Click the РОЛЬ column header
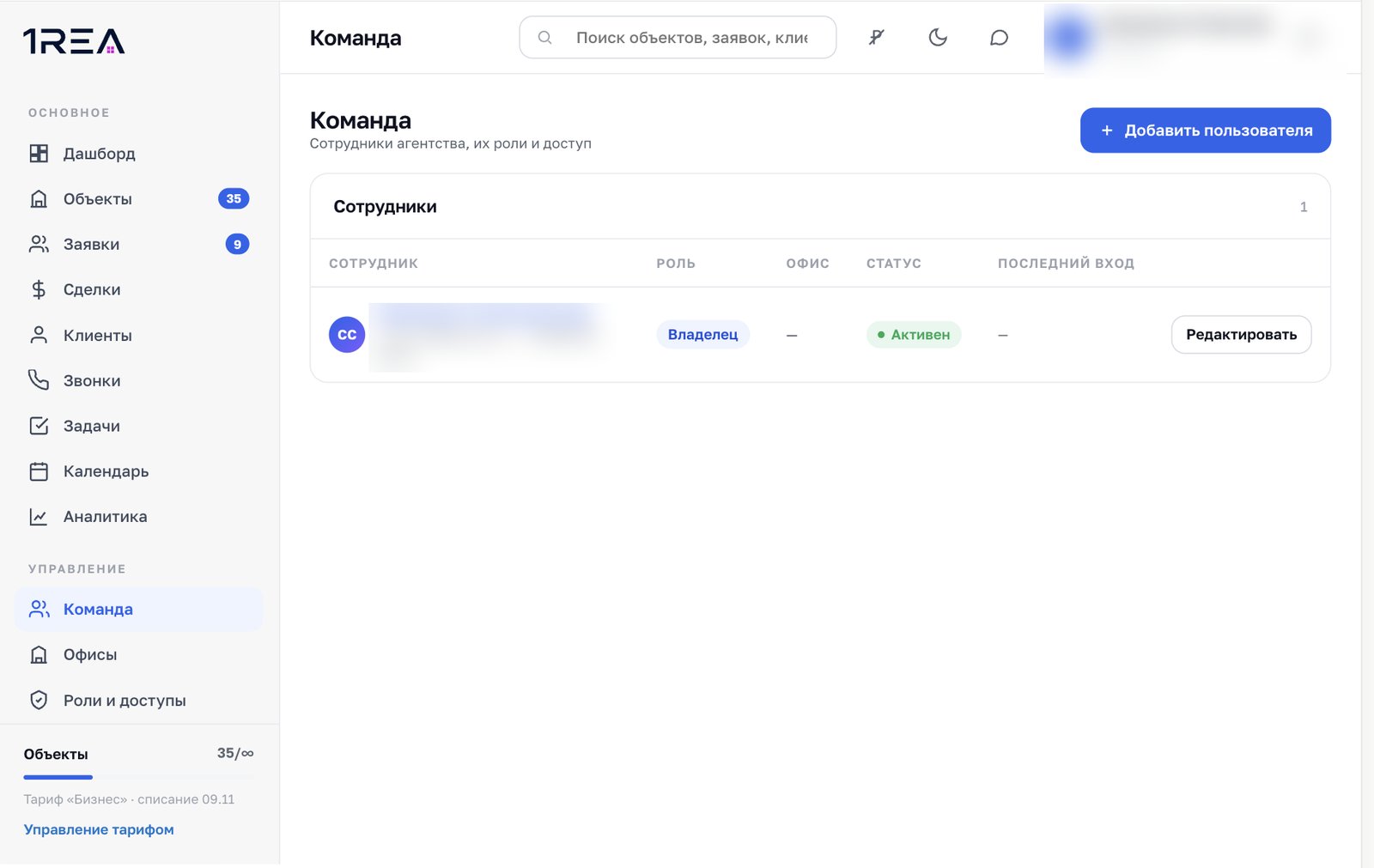This screenshot has height=868, width=1374. coord(676,264)
